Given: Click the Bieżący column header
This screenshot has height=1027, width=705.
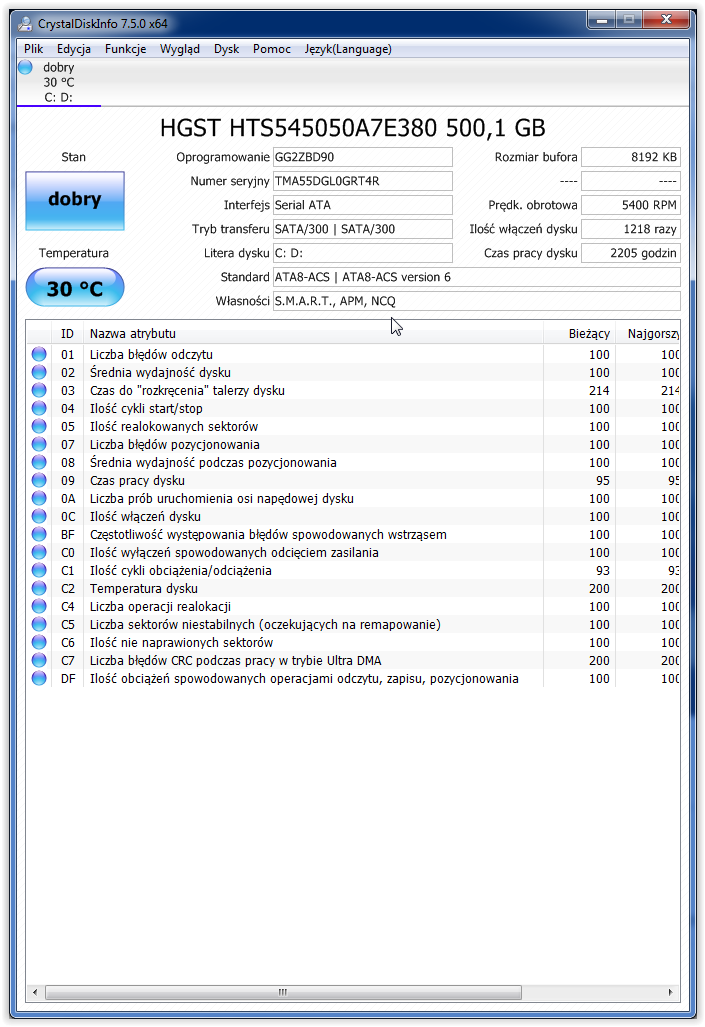Looking at the screenshot, I should pos(580,333).
